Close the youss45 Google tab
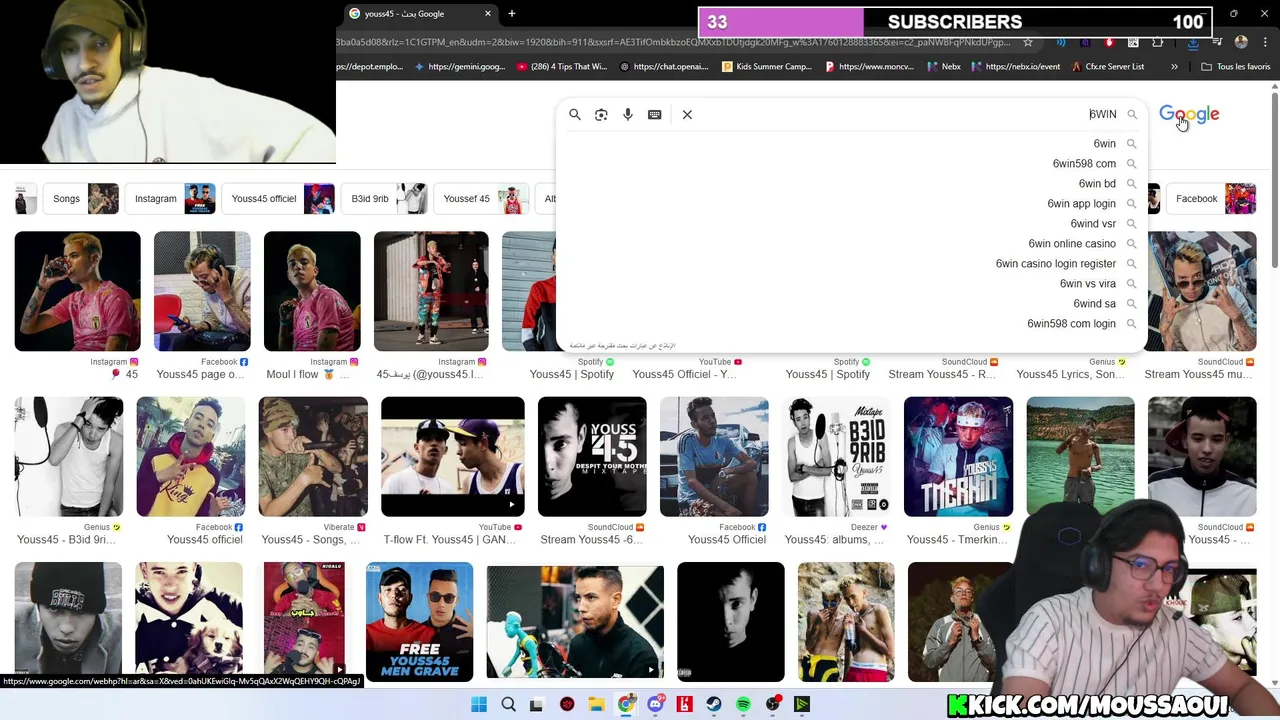This screenshot has width=1280, height=720. click(x=488, y=14)
